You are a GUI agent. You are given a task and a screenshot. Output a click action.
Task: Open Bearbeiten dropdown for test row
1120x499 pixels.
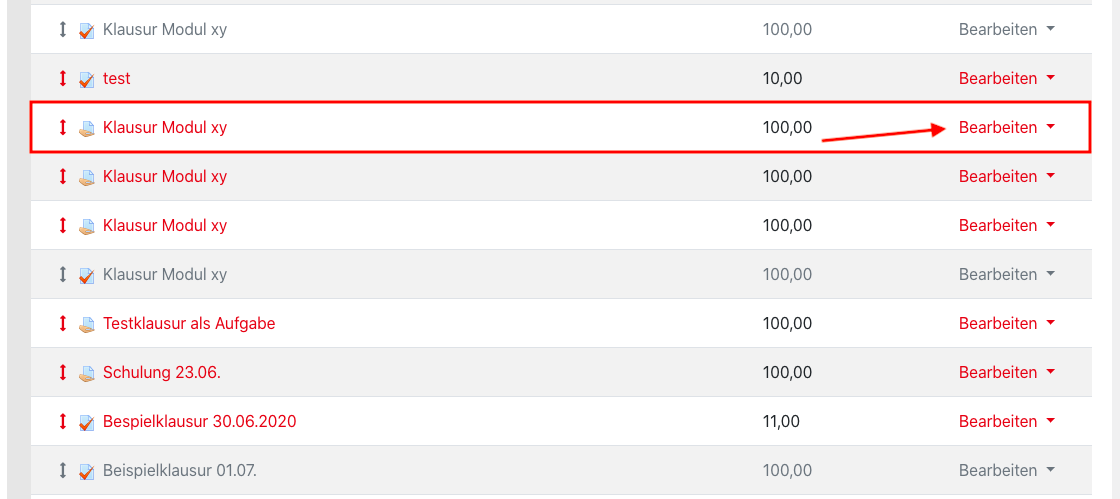[1006, 78]
